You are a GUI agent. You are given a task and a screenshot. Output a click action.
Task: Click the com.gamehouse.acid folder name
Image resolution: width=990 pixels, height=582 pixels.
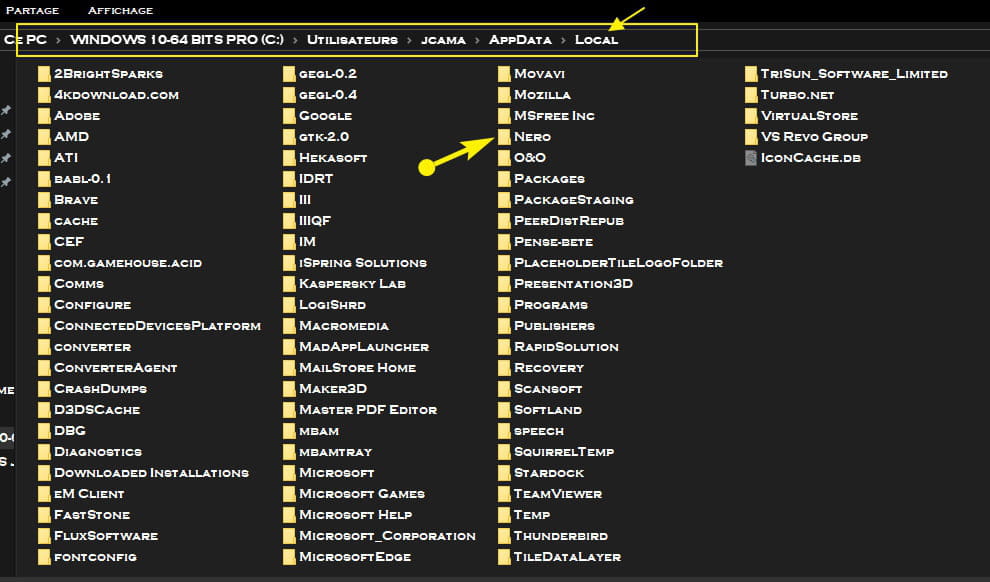[128, 263]
